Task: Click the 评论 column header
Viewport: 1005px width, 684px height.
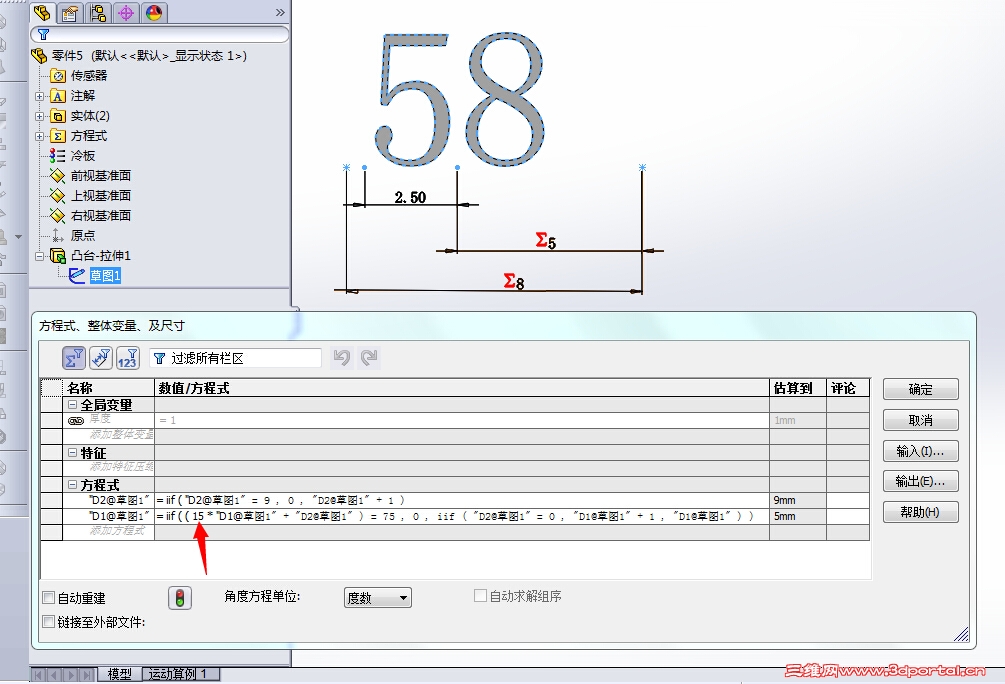Action: (848, 388)
